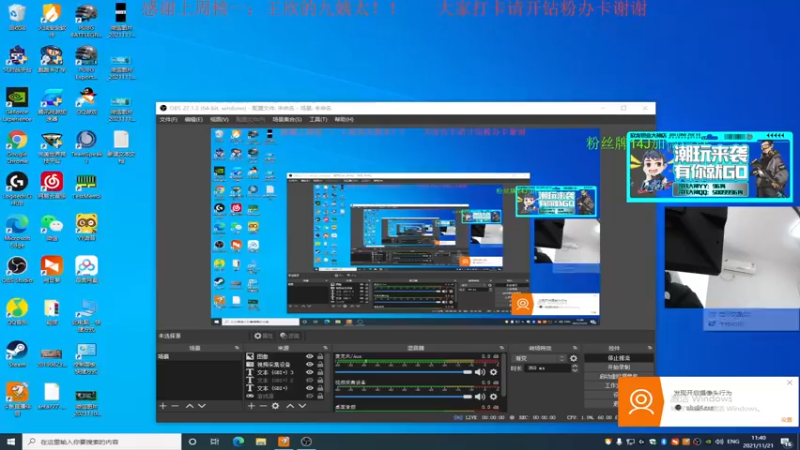Click 设置 link in notification popup
This screenshot has height=450, width=800.
[786, 420]
